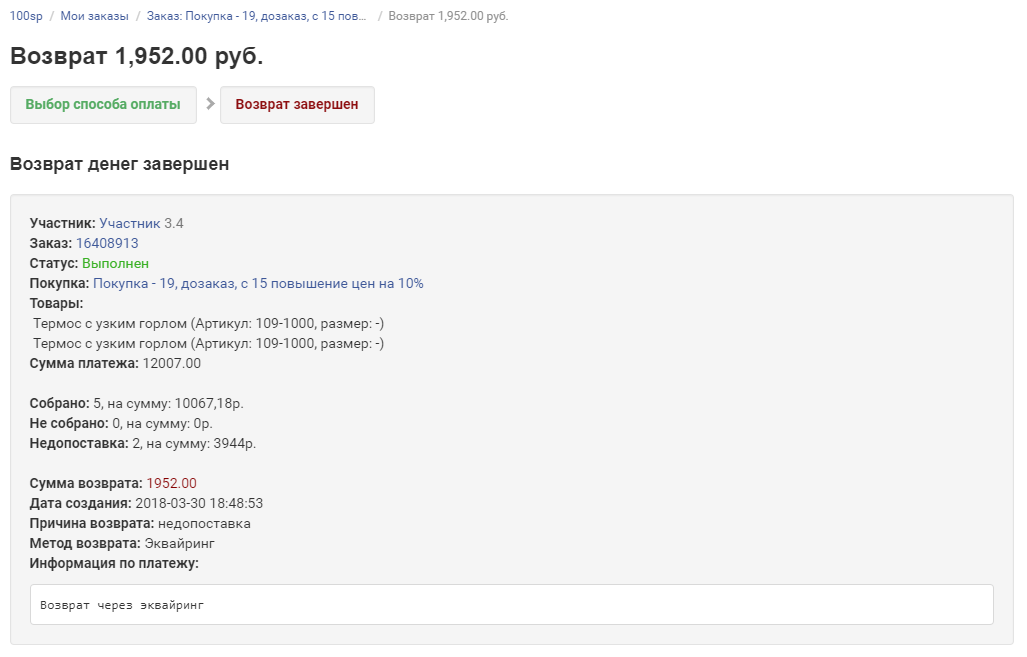Click the page title Возврат 1,952.00 руб.
The width and height of the screenshot is (1027, 657).
[137, 56]
